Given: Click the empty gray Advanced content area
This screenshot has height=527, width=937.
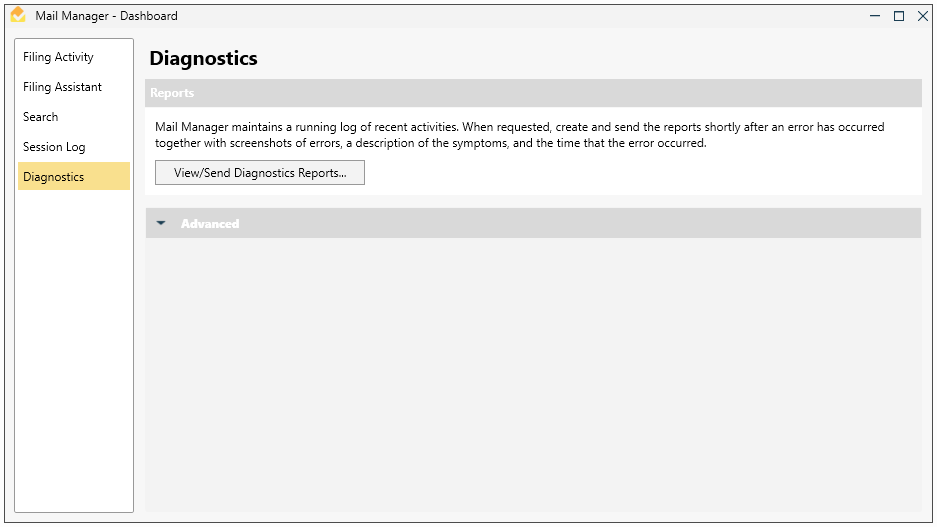Looking at the screenshot, I should point(533,375).
